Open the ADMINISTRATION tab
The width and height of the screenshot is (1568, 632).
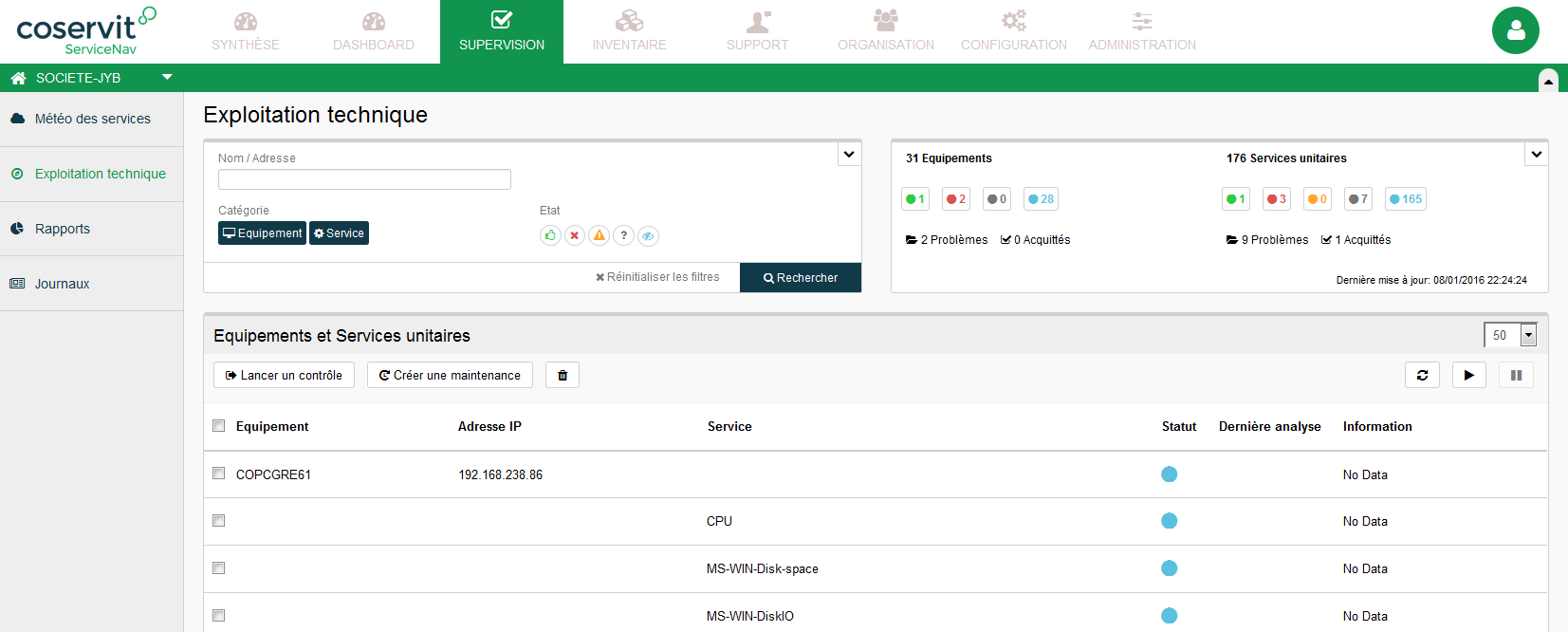1142,32
